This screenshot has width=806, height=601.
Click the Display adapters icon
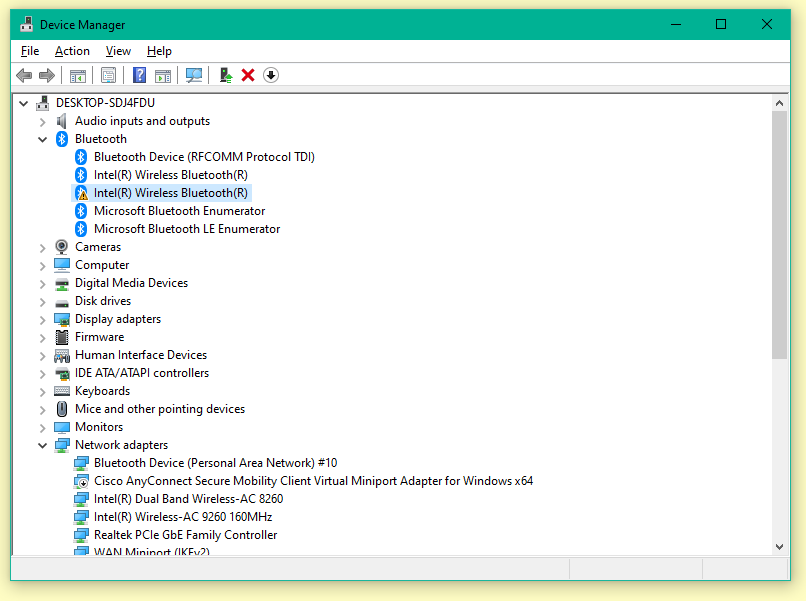(62, 320)
